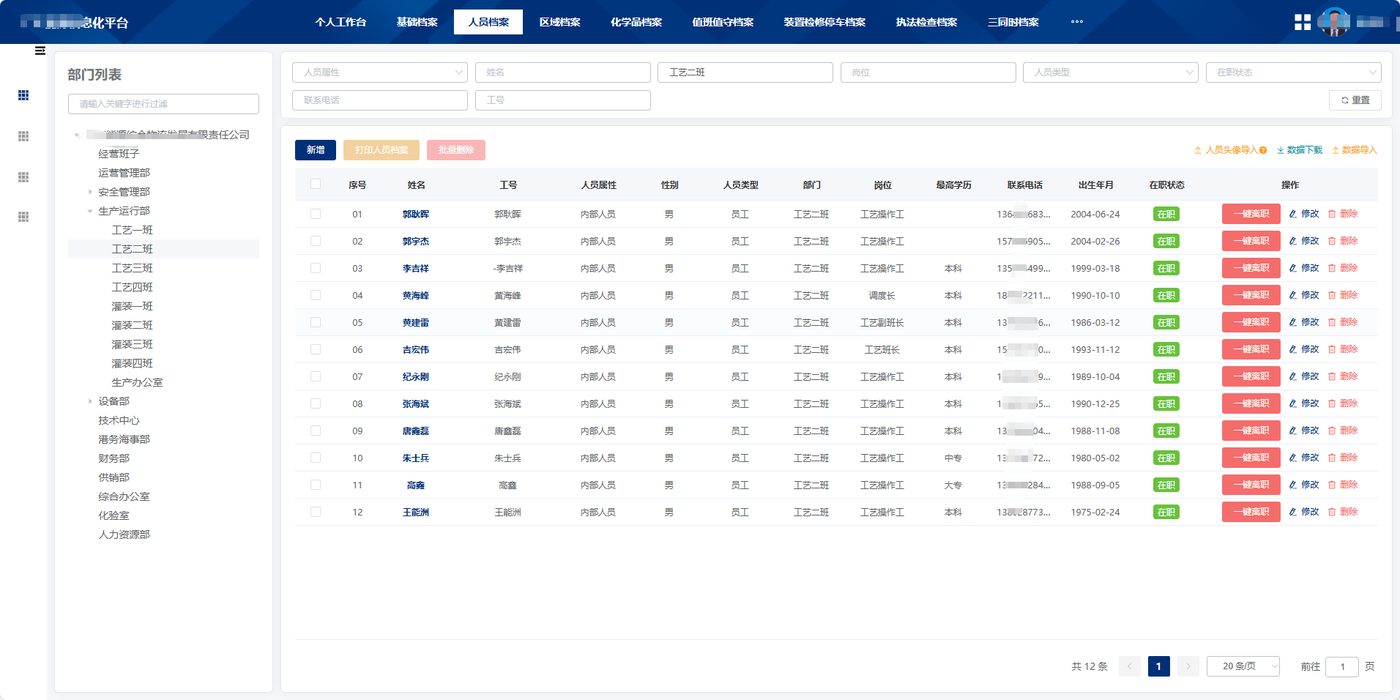
Task: Check the box for row 12 王能洲
Action: pyautogui.click(x=316, y=511)
